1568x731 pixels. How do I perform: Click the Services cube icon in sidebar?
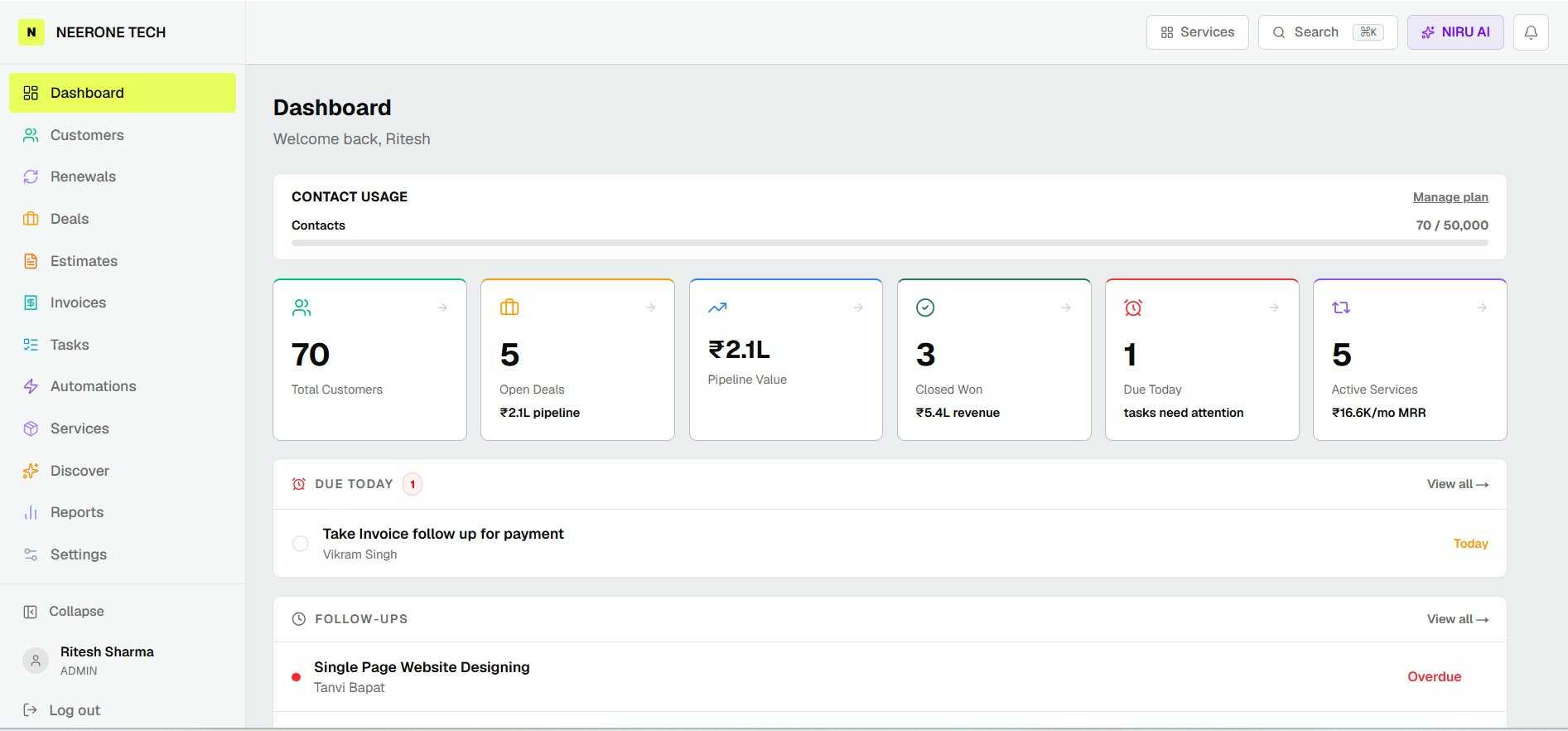(31, 428)
